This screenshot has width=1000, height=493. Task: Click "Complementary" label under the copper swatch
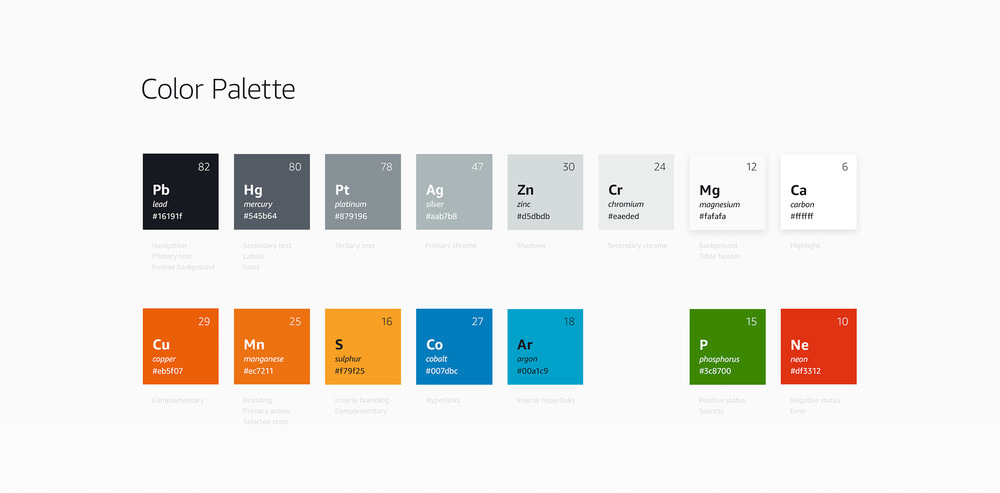[x=178, y=401]
